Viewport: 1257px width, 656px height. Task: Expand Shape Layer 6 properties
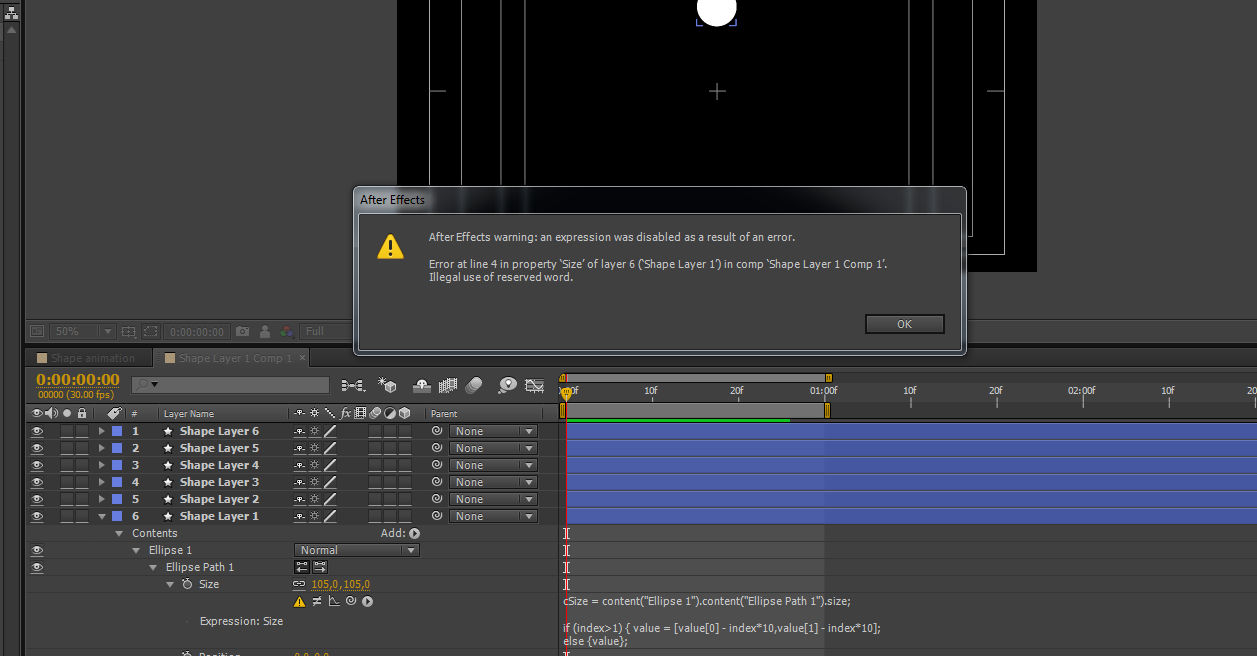coord(101,432)
